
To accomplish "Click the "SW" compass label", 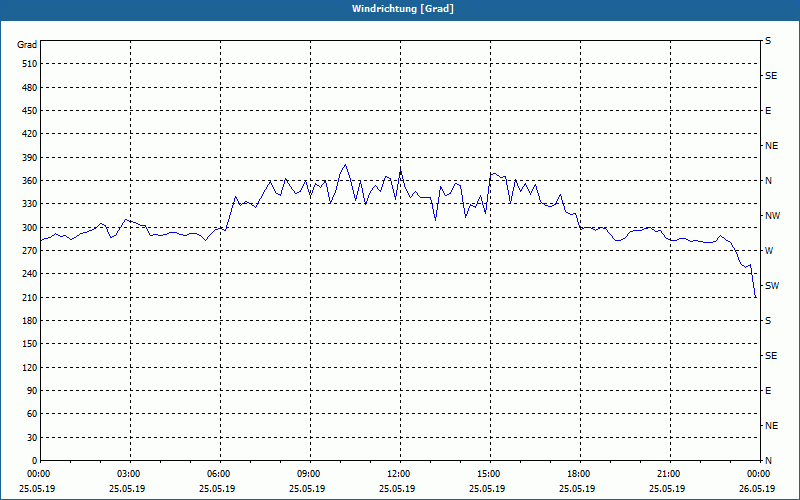I will [x=772, y=286].
